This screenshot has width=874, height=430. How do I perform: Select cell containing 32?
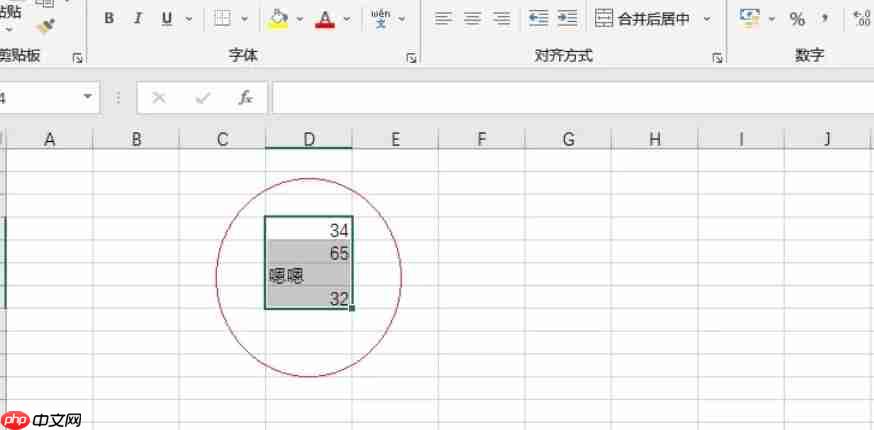point(309,297)
